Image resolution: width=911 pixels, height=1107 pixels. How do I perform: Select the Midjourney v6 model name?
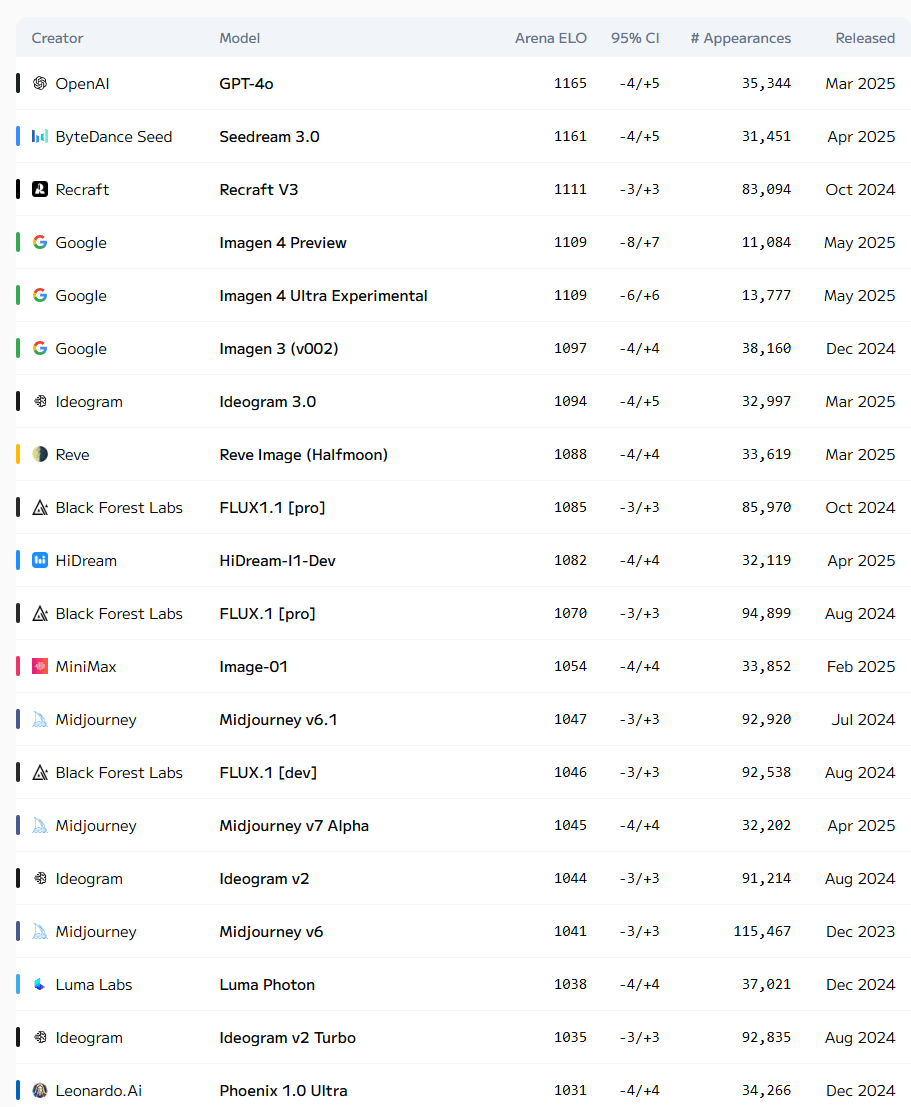tap(271, 931)
